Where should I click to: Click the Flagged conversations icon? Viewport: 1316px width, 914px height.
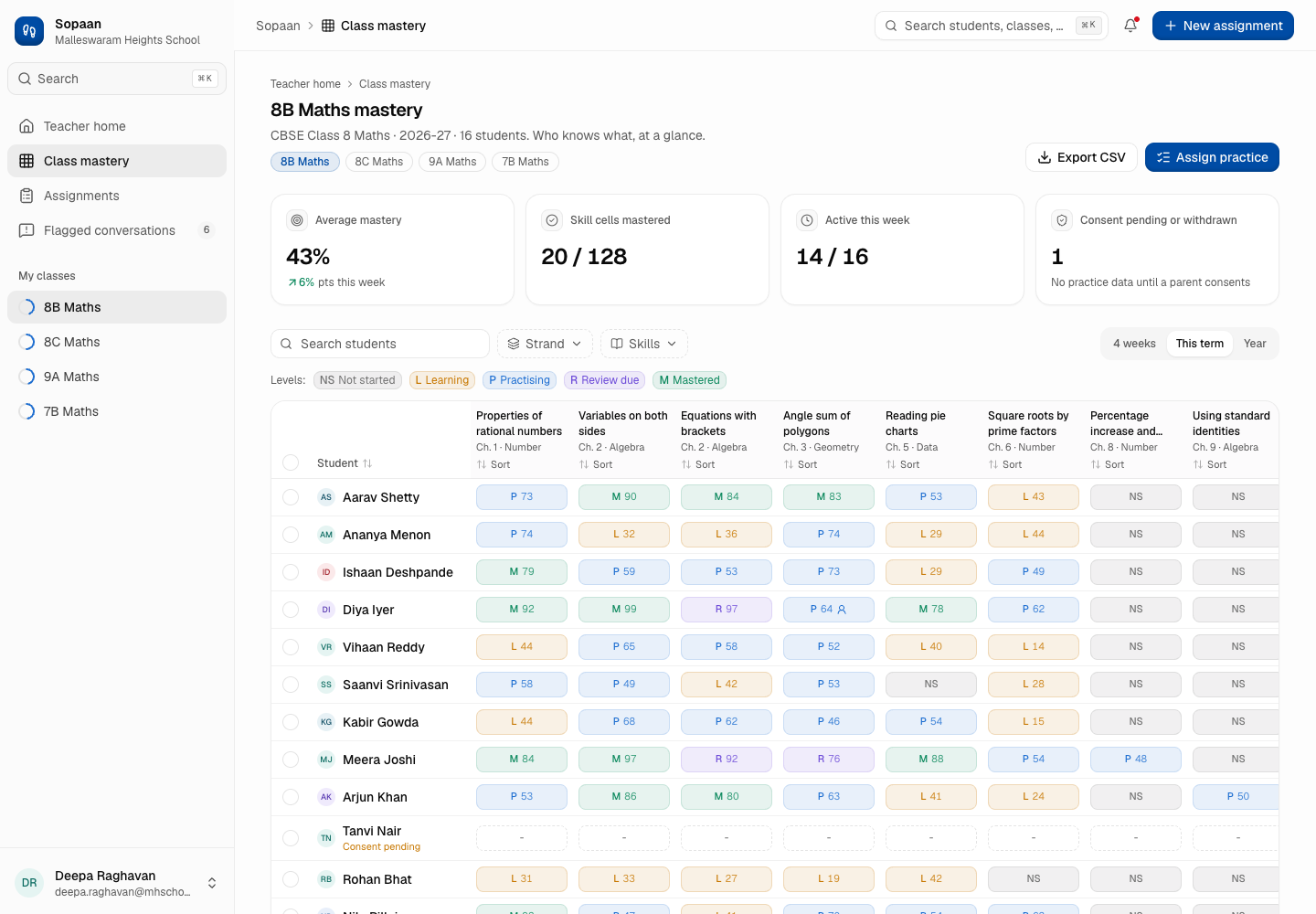(x=27, y=230)
